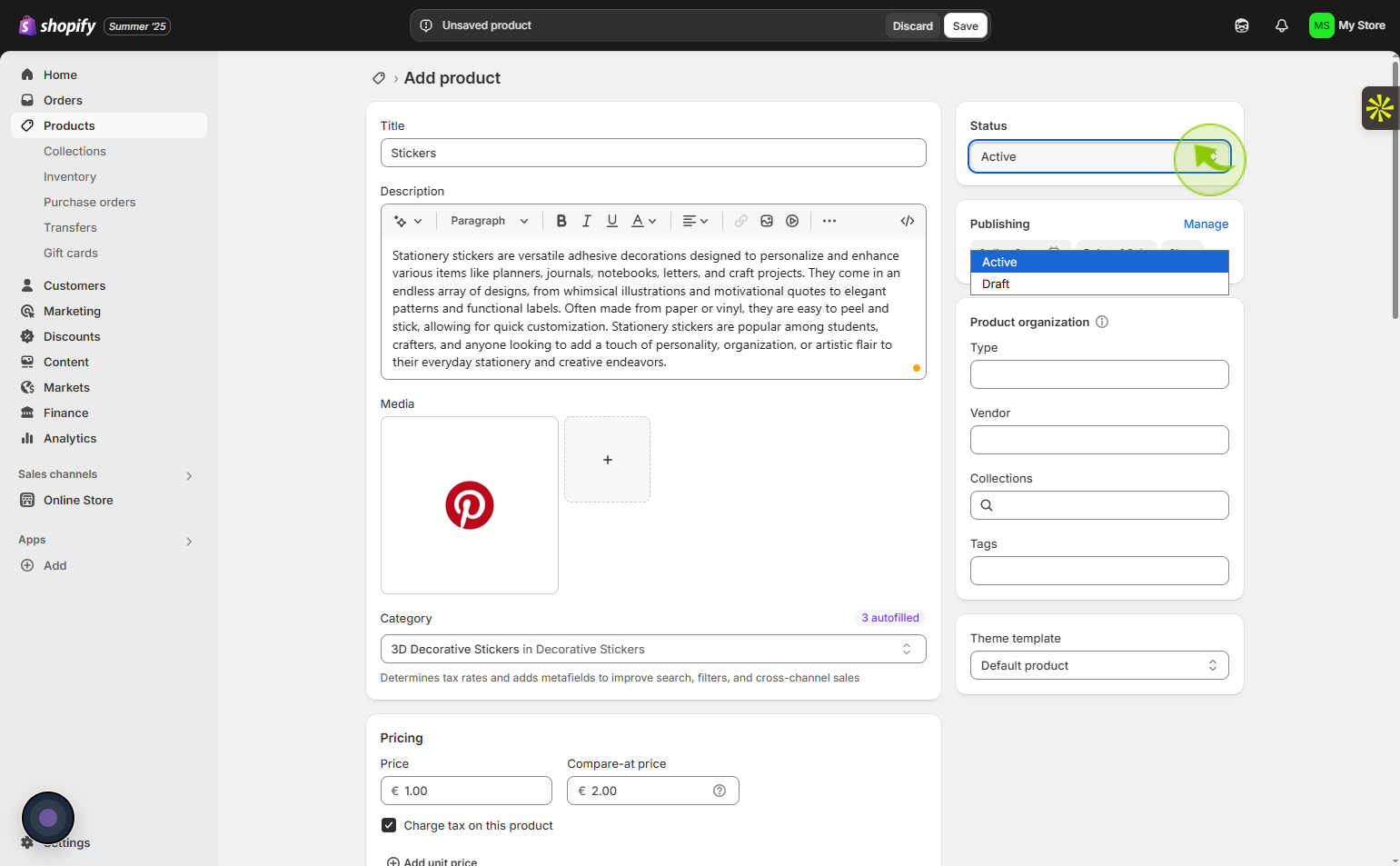Click Add app in sidebar
Viewport: 1400px width, 866px height.
point(109,565)
